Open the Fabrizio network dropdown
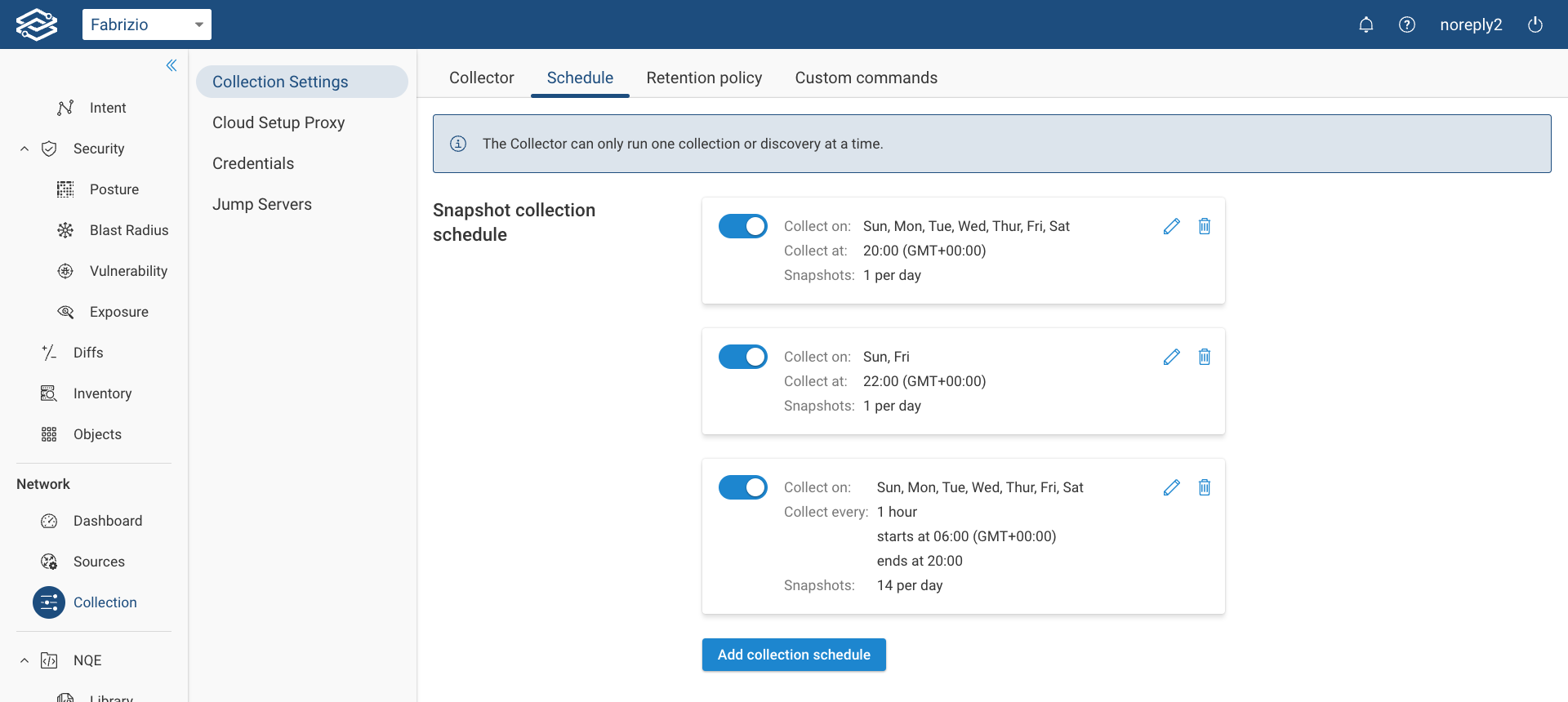This screenshot has width=1568, height=702. (x=147, y=24)
